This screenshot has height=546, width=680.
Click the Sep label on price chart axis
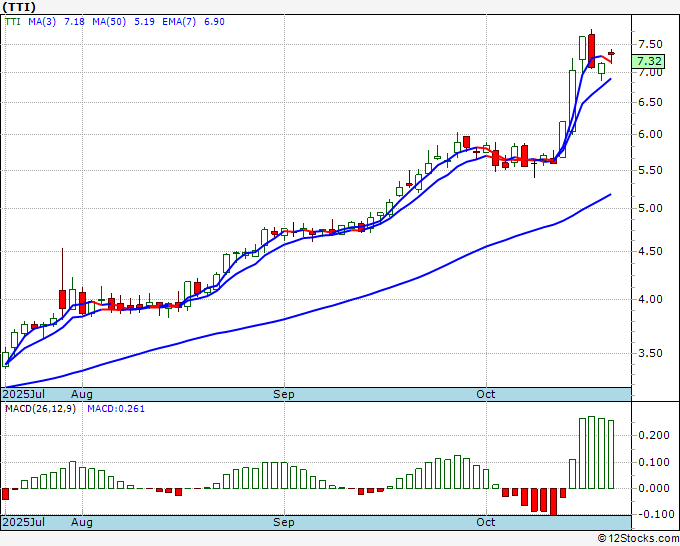(x=284, y=394)
